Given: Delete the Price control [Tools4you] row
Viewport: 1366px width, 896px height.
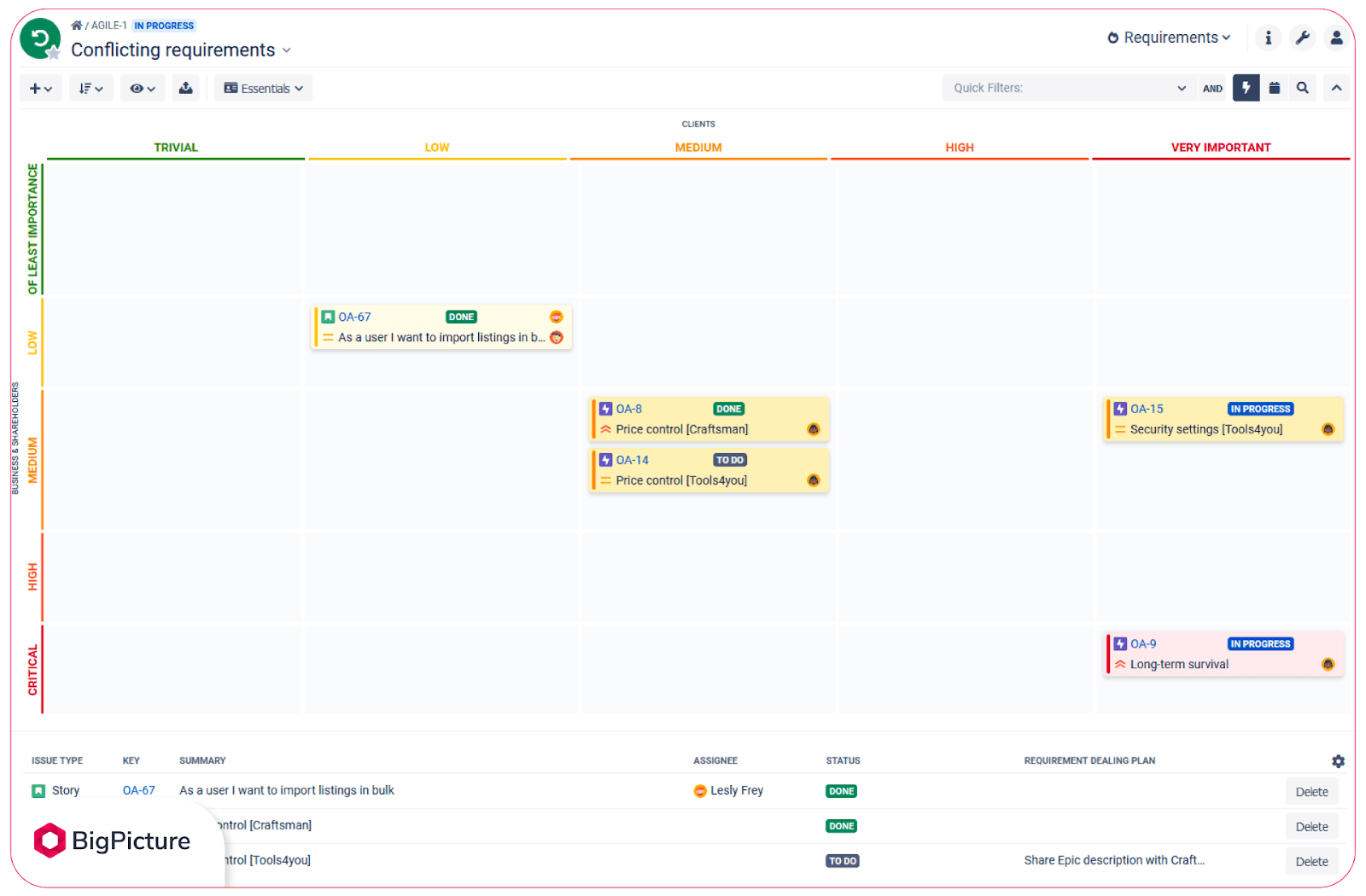Looking at the screenshot, I should coord(1311,862).
